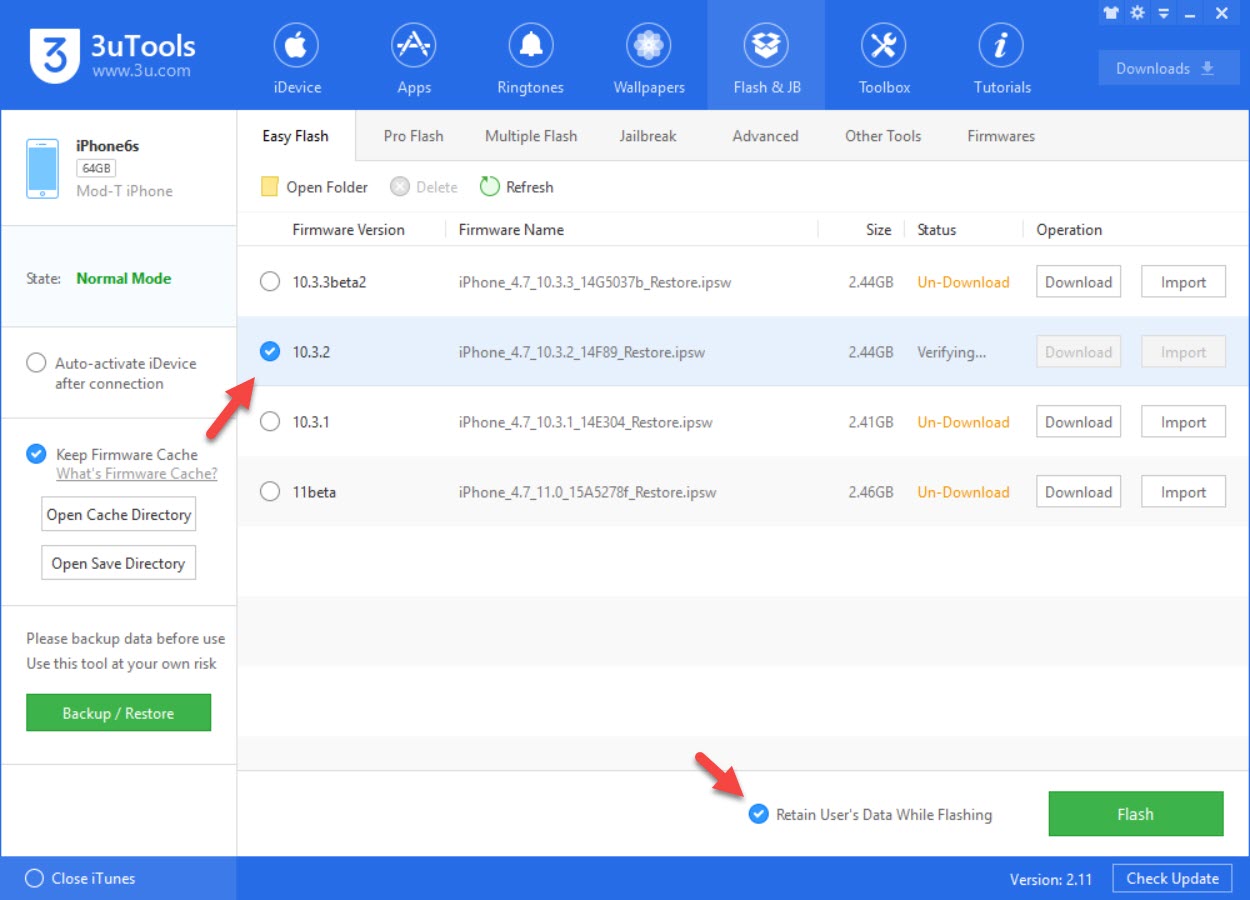
Task: Select the 10.3.3beta2 firmware radio button
Action: click(x=270, y=282)
